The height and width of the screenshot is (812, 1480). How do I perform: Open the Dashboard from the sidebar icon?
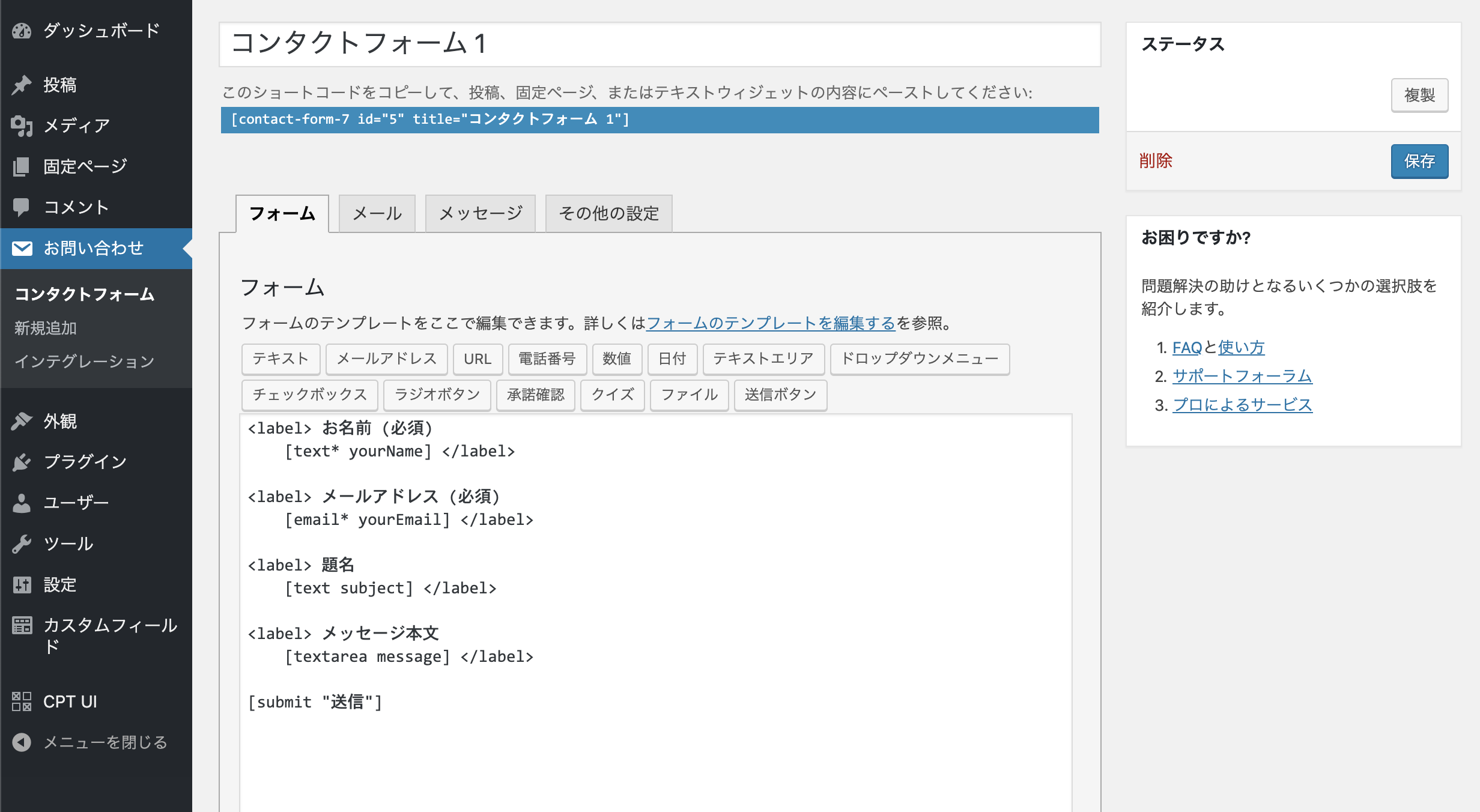click(22, 31)
